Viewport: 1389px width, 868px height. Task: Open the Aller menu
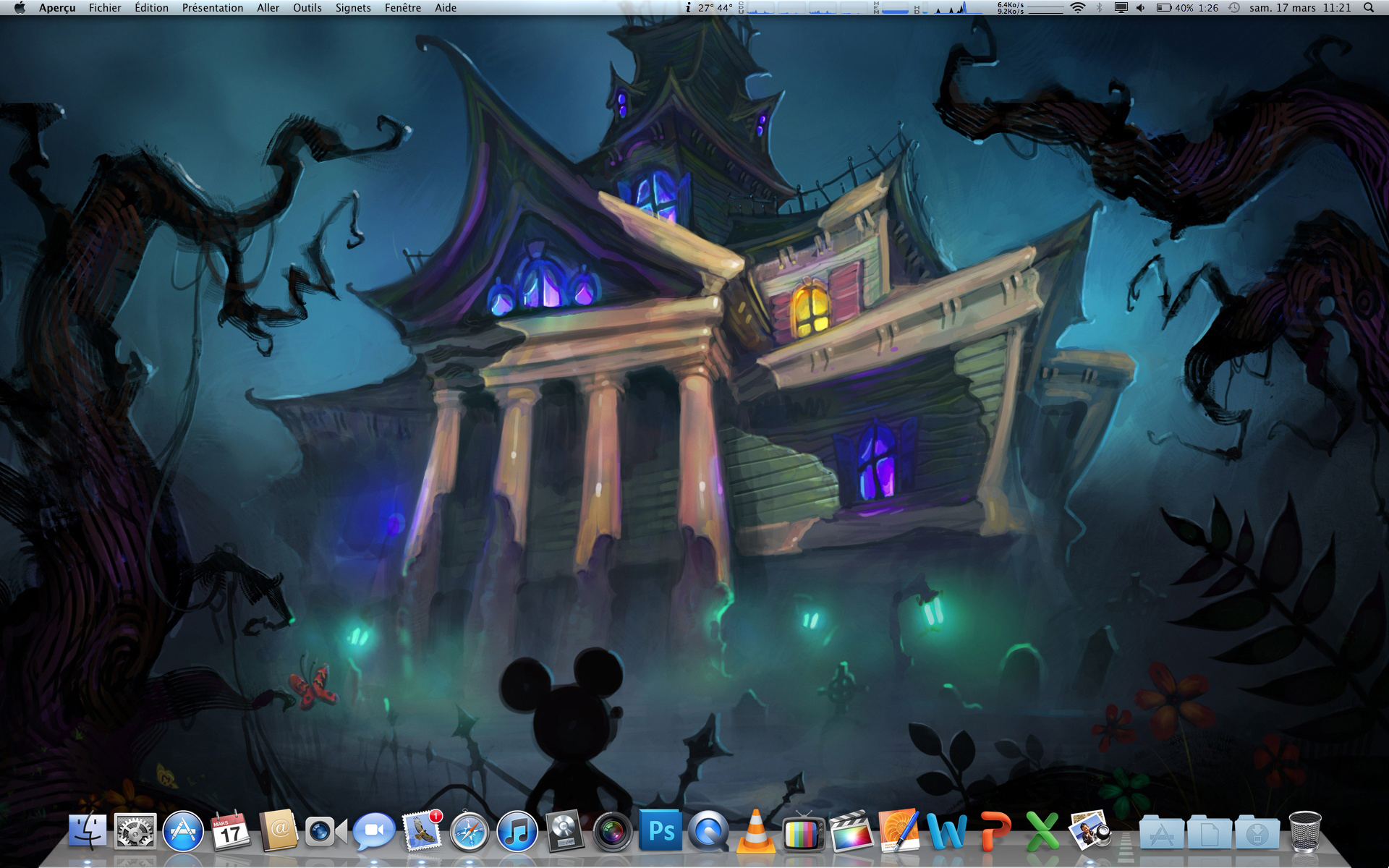click(x=268, y=8)
